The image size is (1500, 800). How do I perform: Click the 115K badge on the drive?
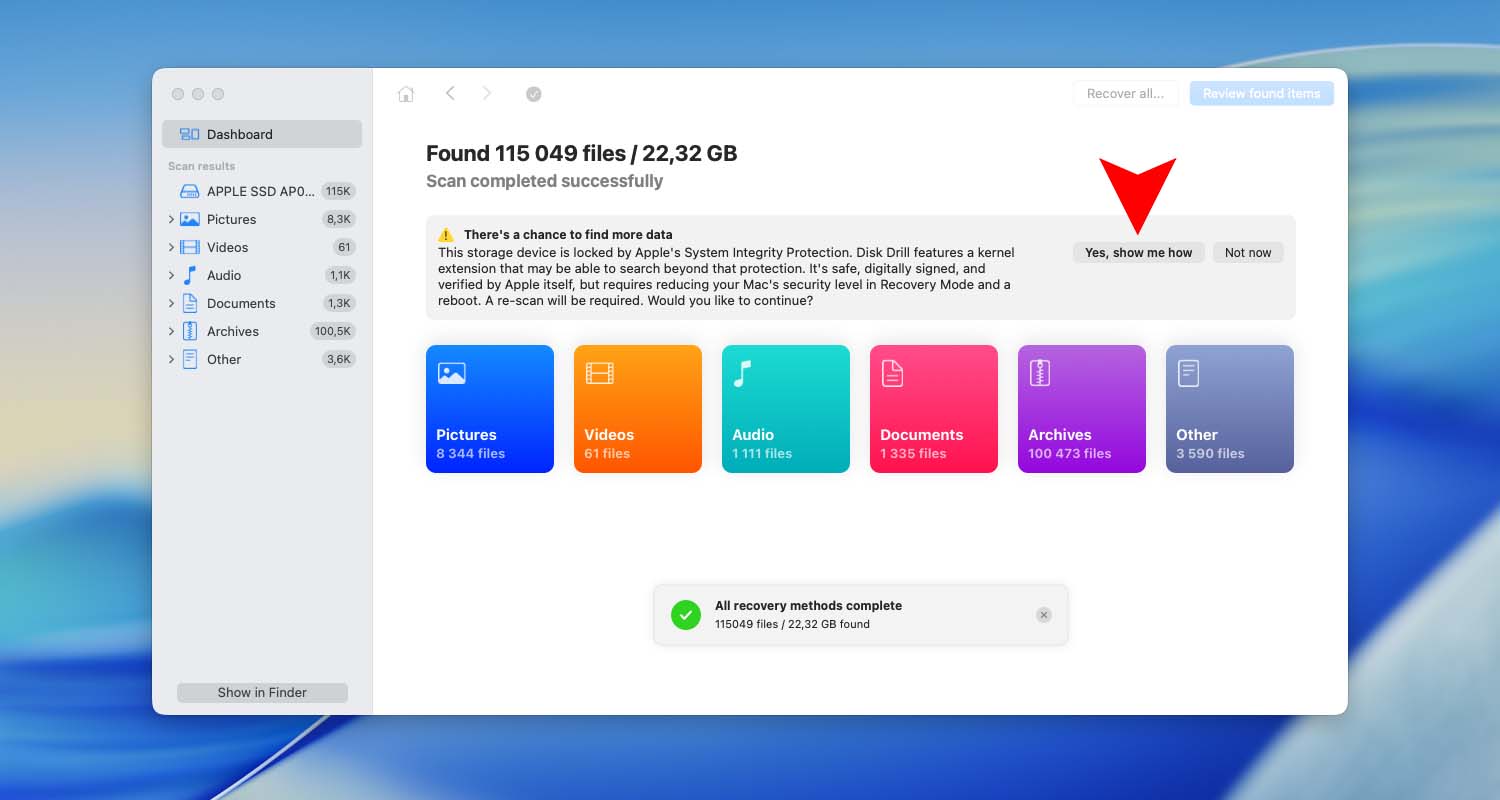[338, 191]
